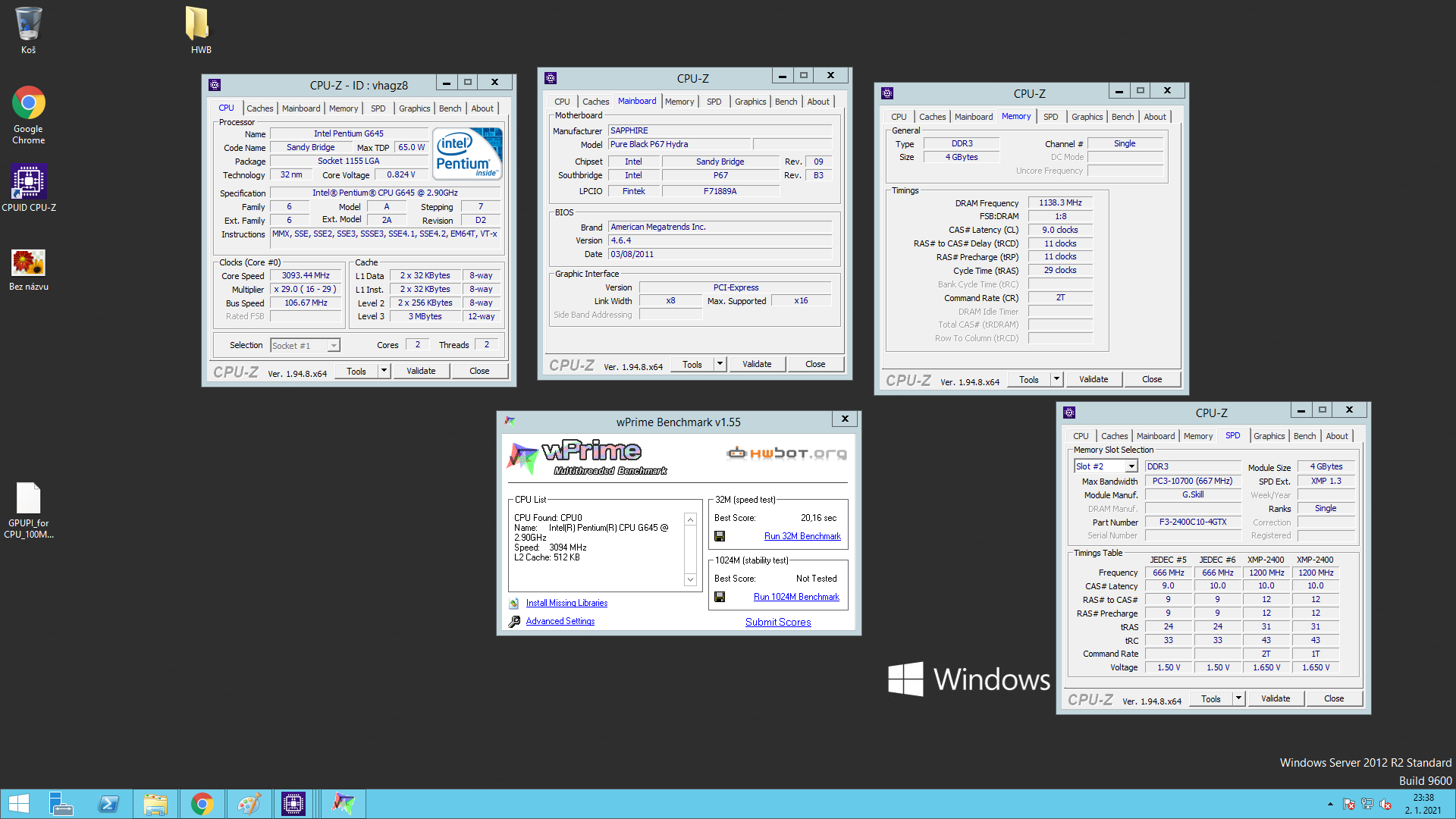
Task: Launch CPUID CPU-Z desktop shortcut
Action: pos(29,188)
